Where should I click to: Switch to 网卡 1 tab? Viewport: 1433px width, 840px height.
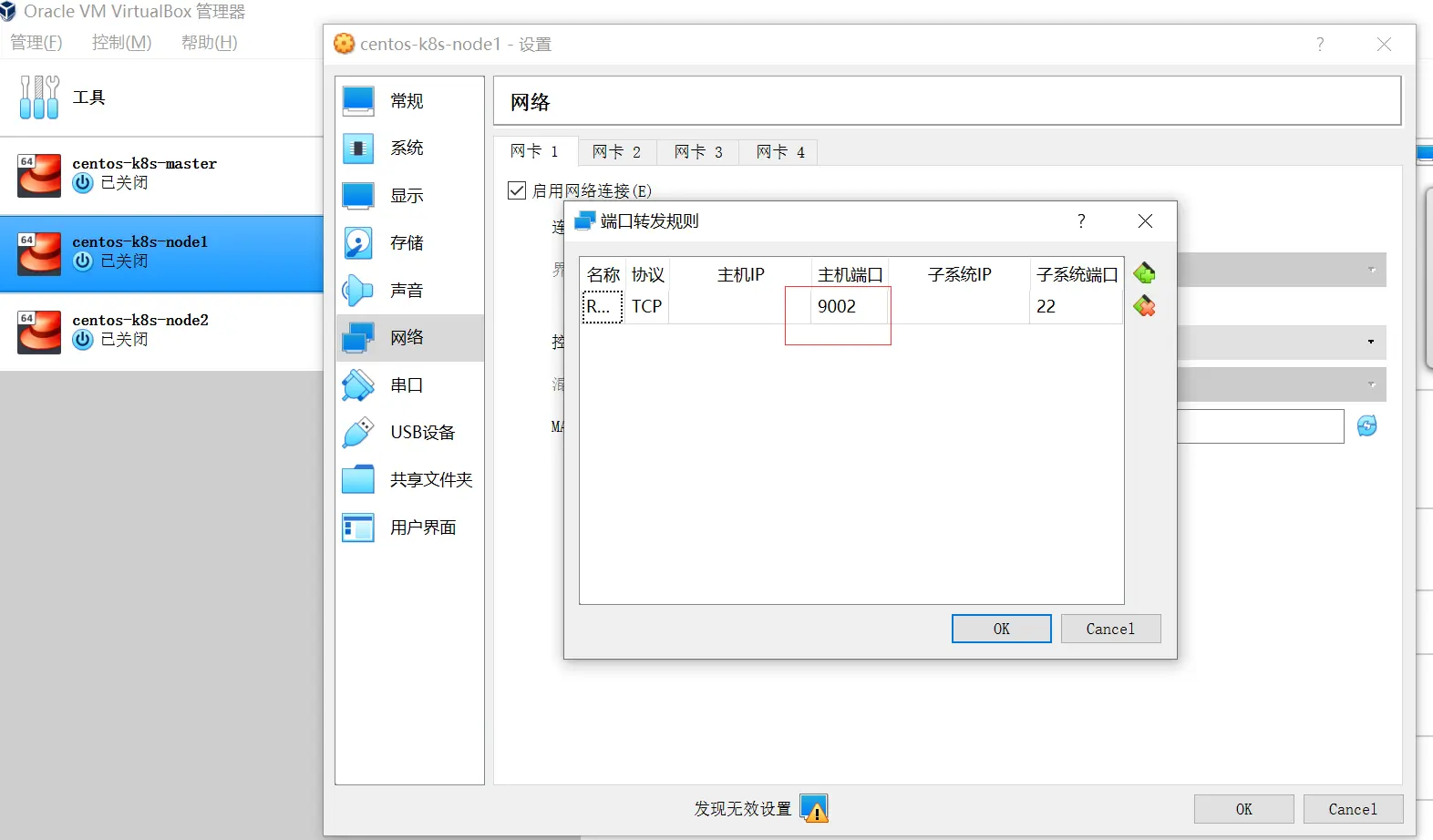[535, 151]
